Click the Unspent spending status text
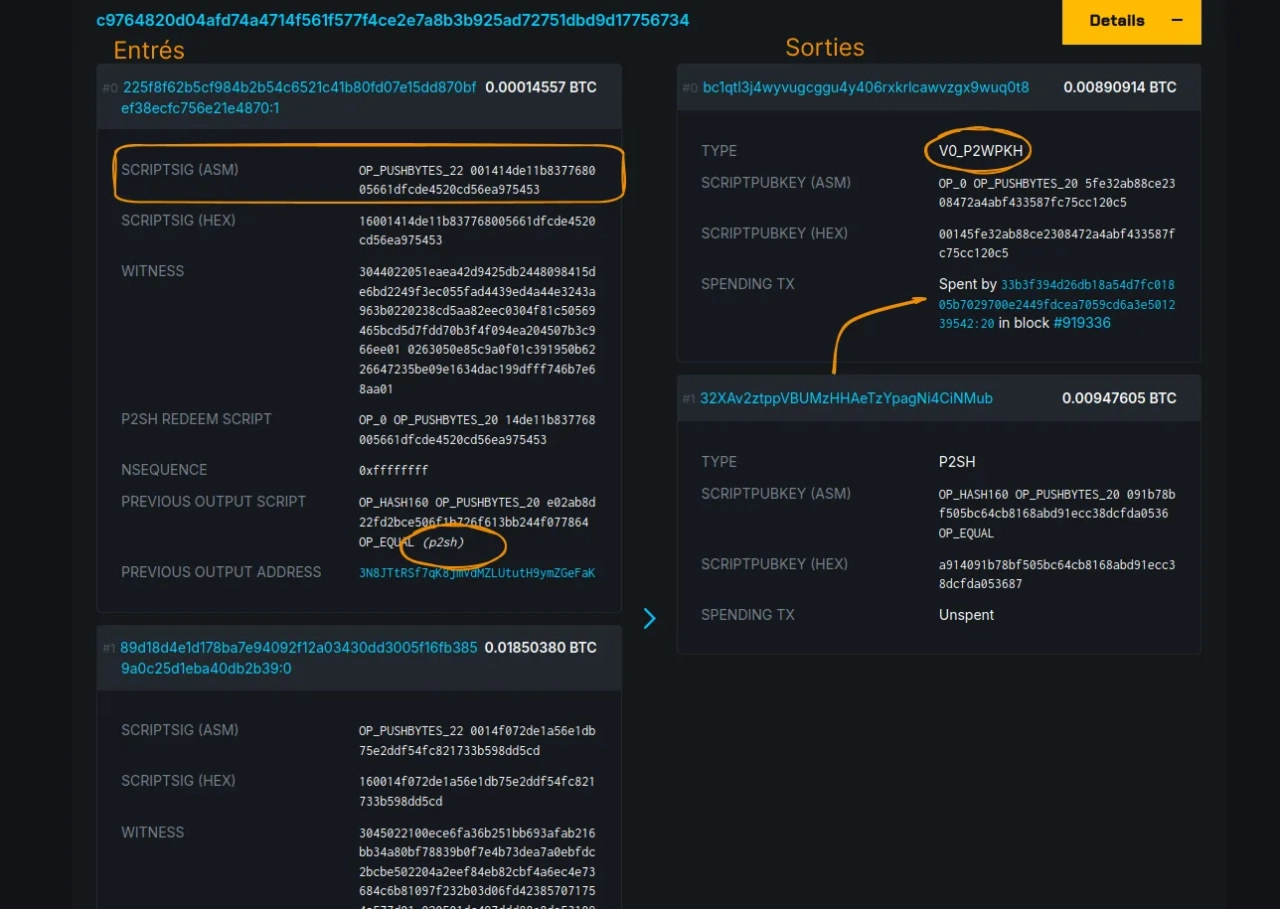 pyautogui.click(x=966, y=615)
